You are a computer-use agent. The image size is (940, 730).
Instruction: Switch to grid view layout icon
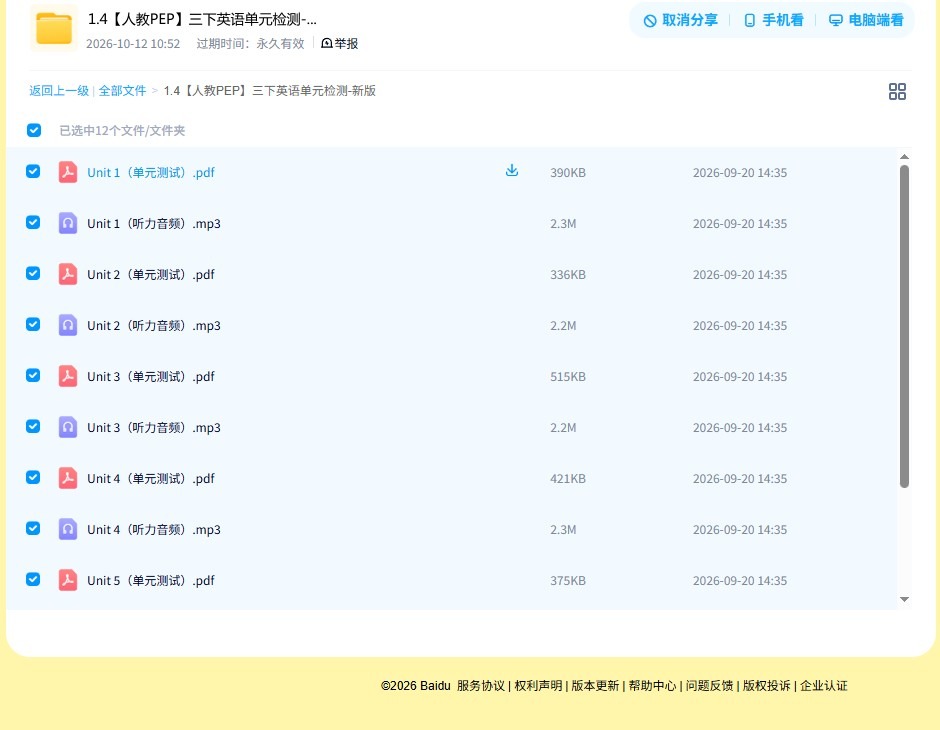[897, 91]
